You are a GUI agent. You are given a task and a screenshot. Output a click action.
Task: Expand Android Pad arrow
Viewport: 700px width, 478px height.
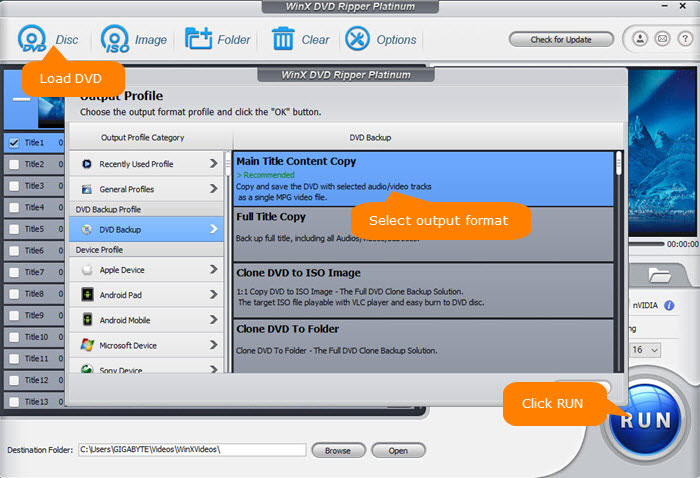(213, 295)
